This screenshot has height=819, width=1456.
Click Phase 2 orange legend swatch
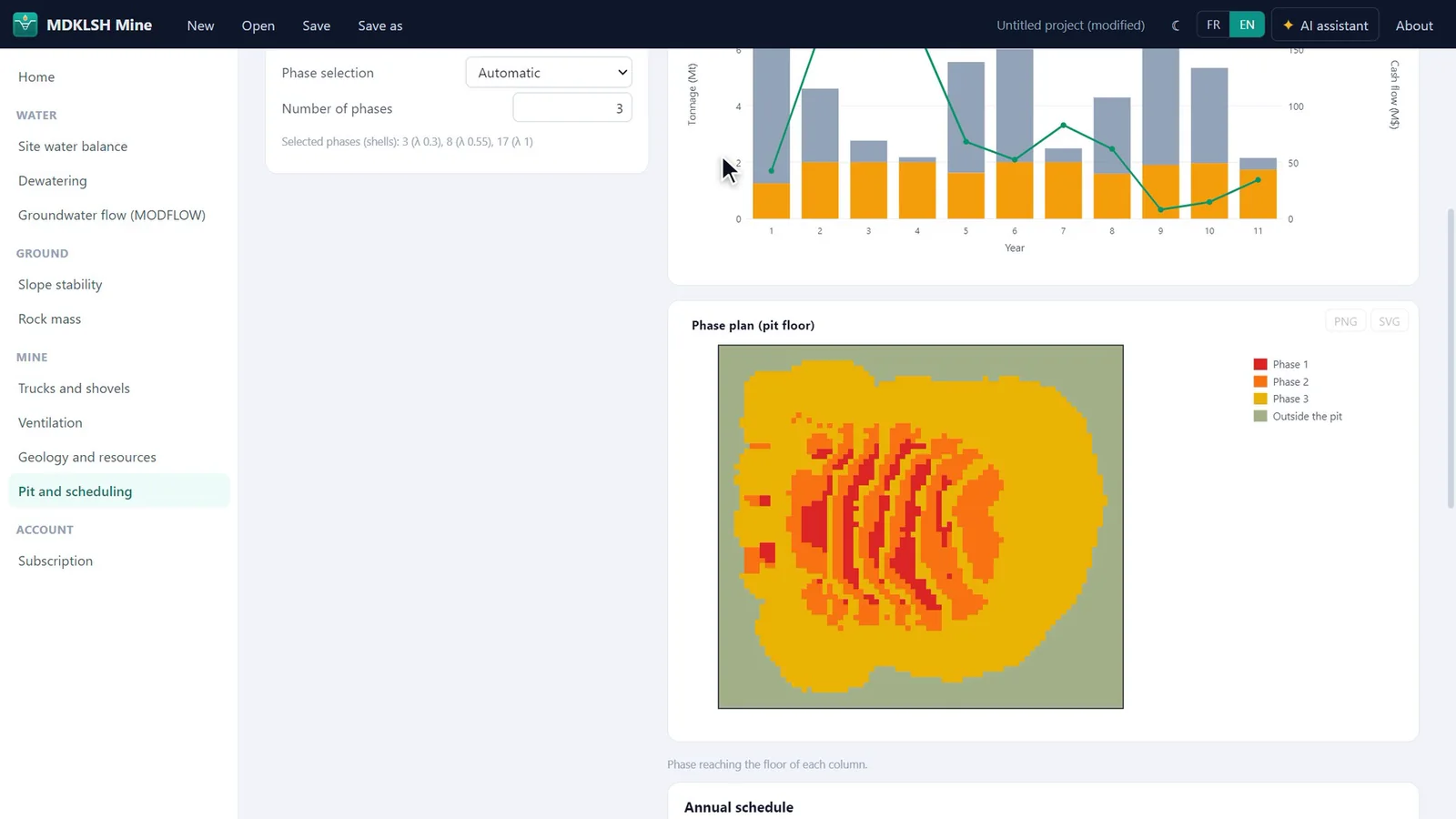tap(1260, 381)
